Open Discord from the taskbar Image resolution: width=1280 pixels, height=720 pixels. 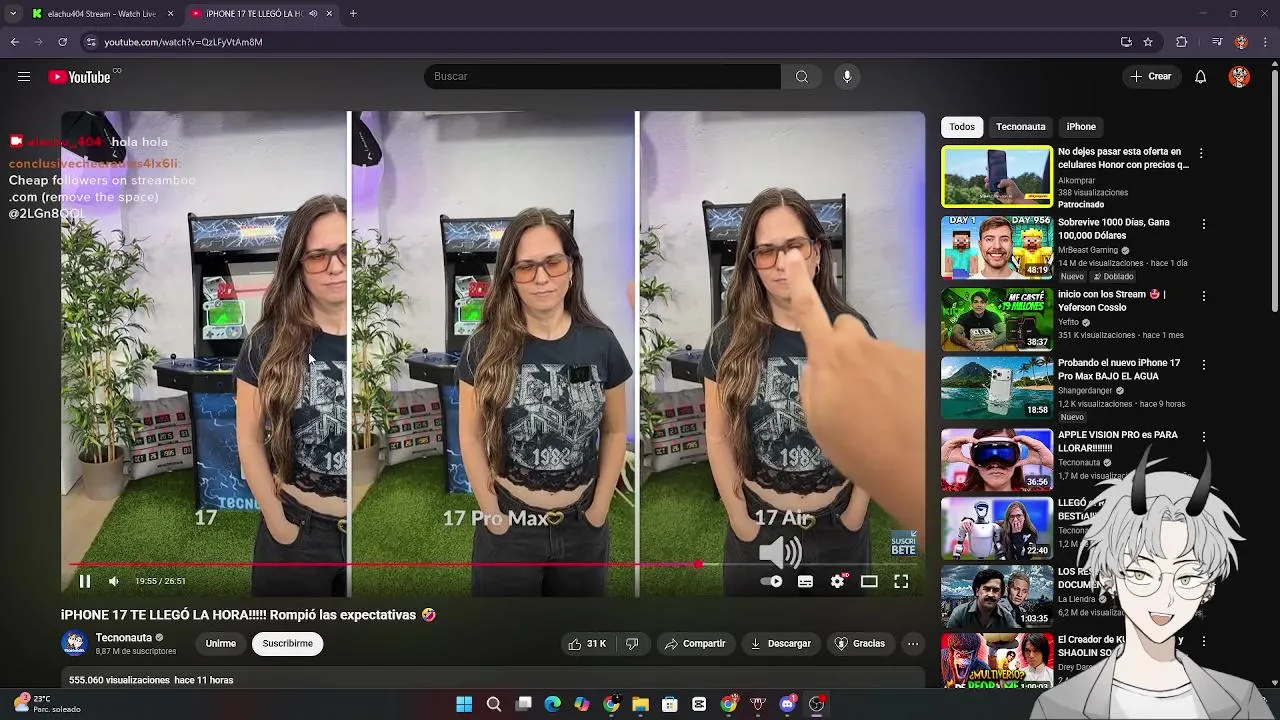(x=787, y=704)
